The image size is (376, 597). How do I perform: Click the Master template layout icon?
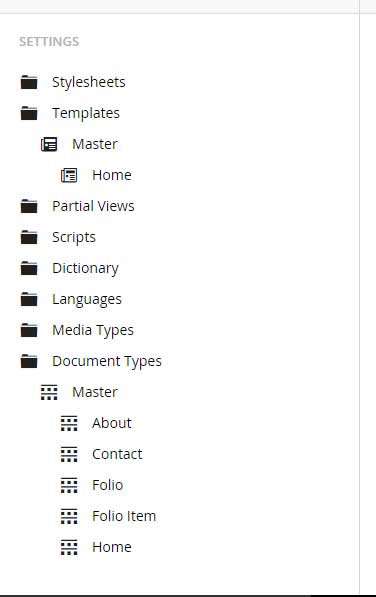tap(49, 144)
